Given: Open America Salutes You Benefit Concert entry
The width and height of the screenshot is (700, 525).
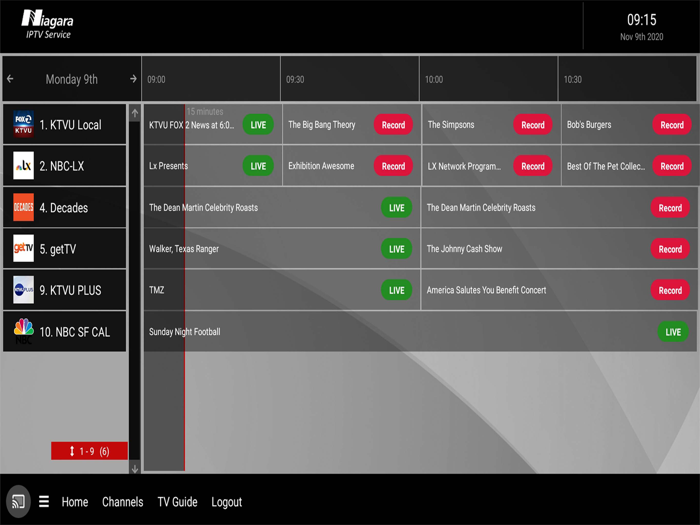Looking at the screenshot, I should (x=559, y=290).
